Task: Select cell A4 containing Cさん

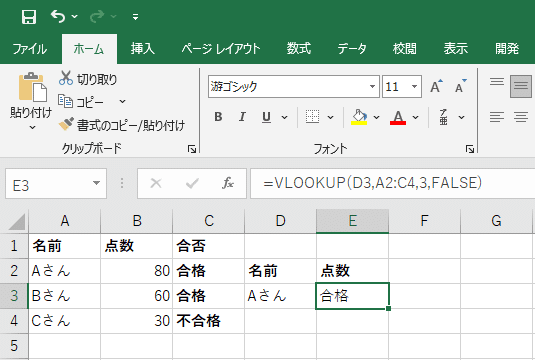Action: (x=65, y=321)
